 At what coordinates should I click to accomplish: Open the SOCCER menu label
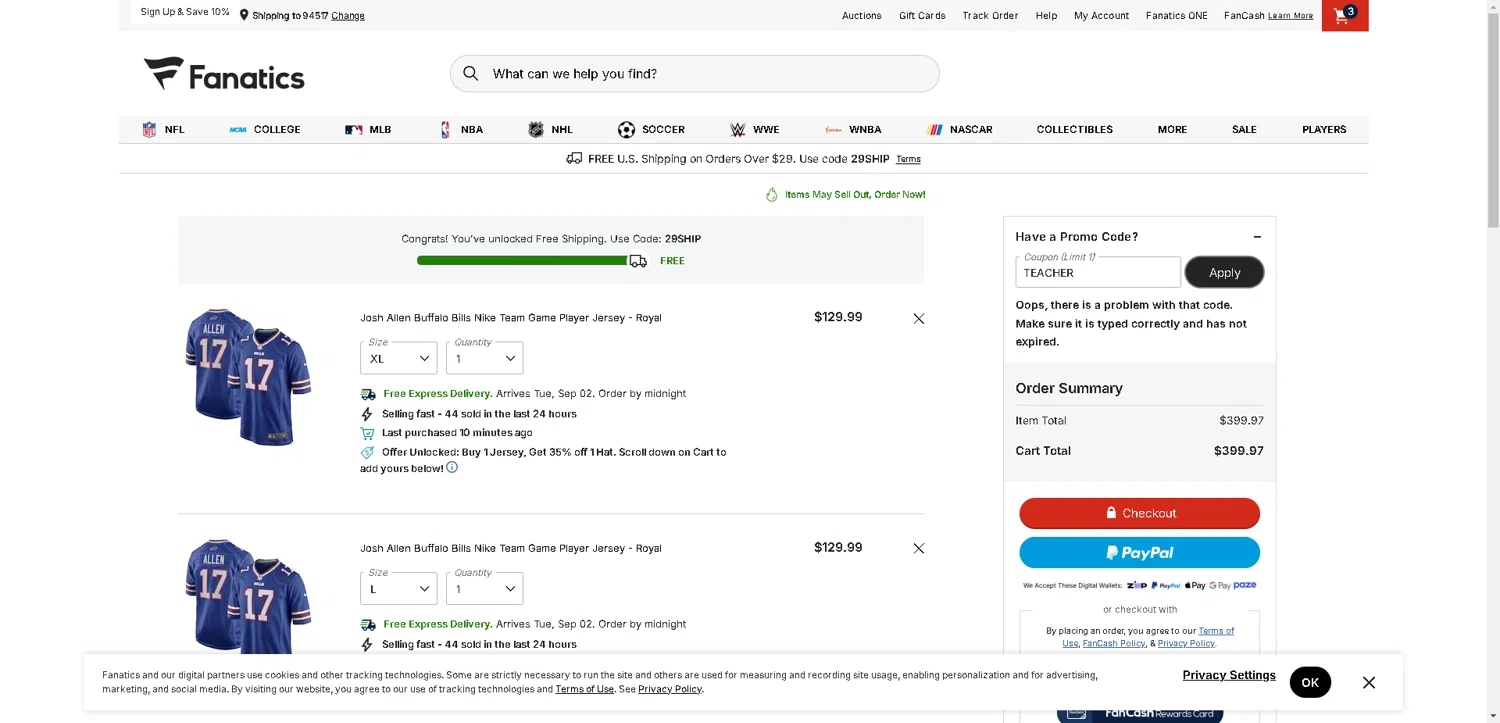[663, 129]
